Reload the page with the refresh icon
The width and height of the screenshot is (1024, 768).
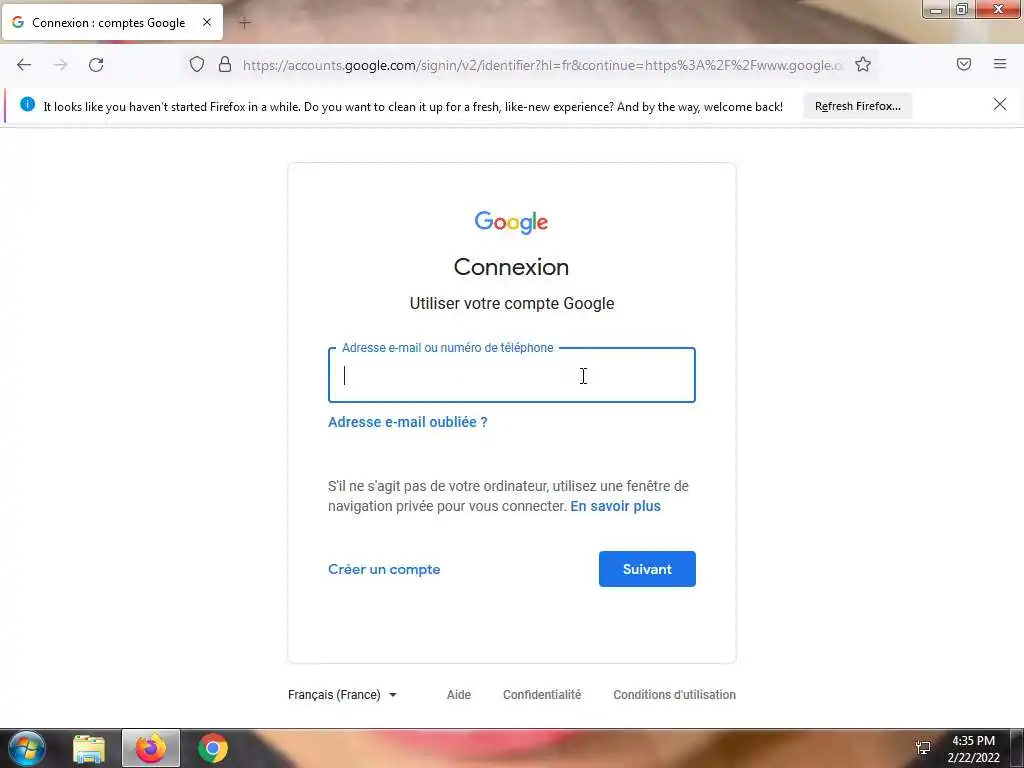coord(96,65)
